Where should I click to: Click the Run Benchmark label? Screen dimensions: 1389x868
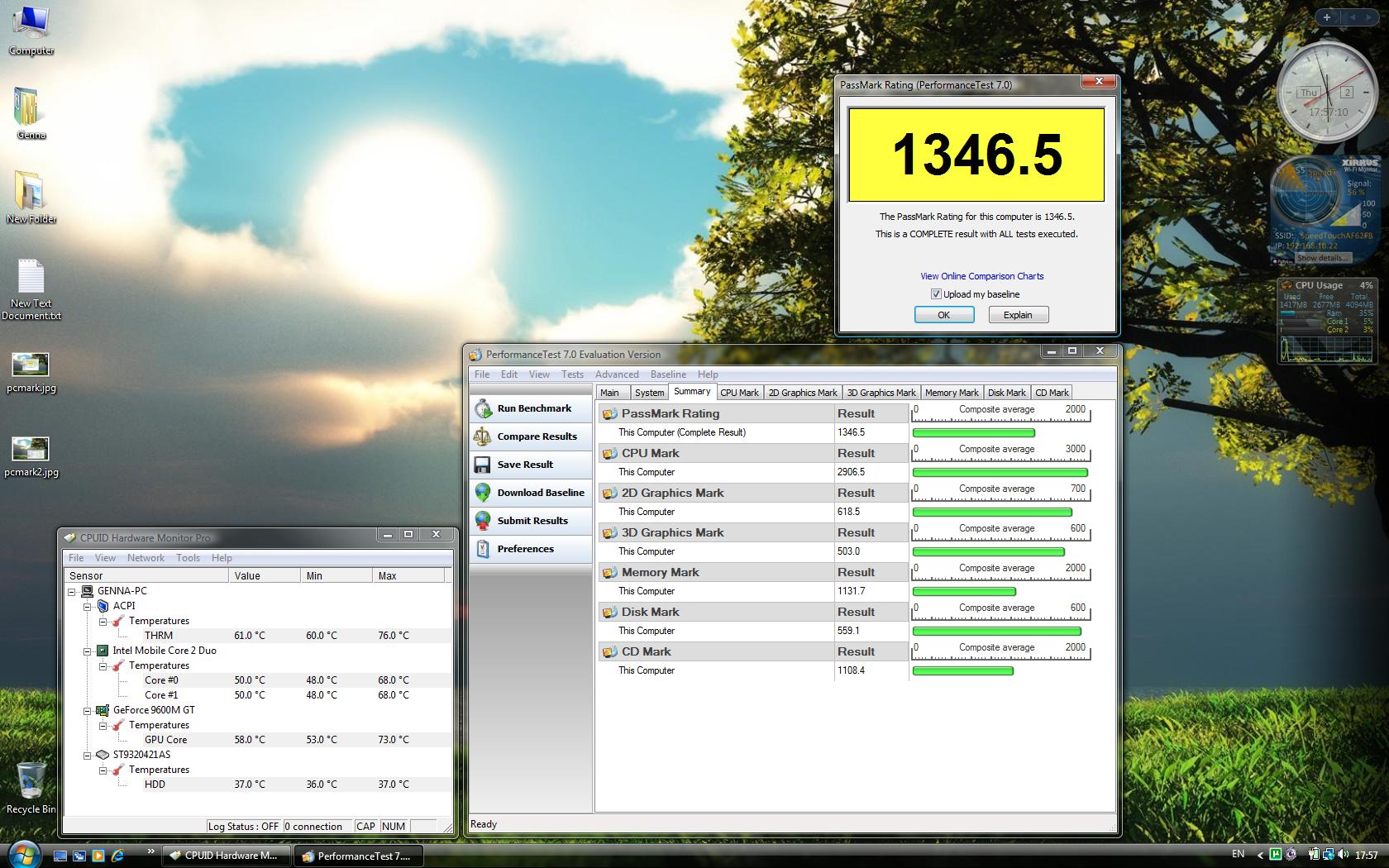[534, 408]
